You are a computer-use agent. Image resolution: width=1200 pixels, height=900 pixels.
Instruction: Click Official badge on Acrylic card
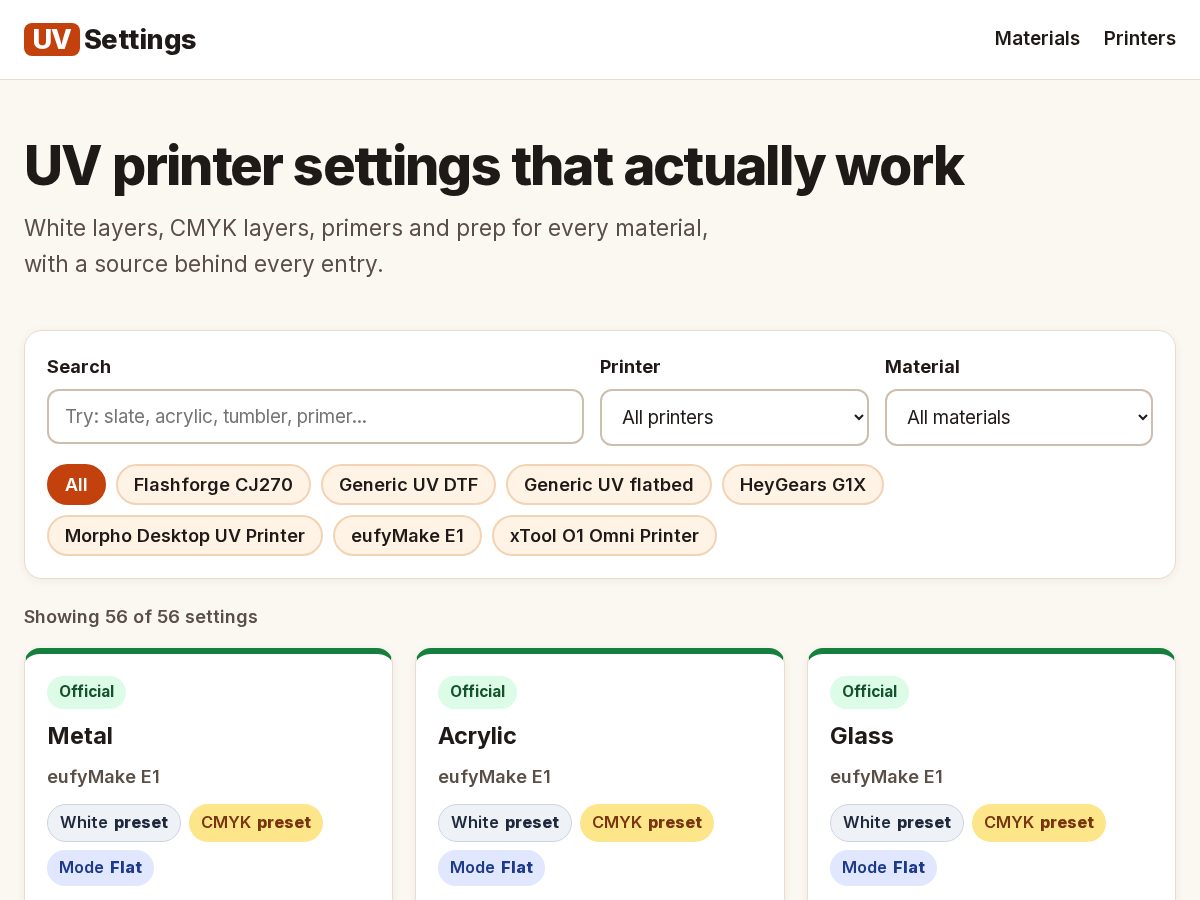[x=477, y=692]
